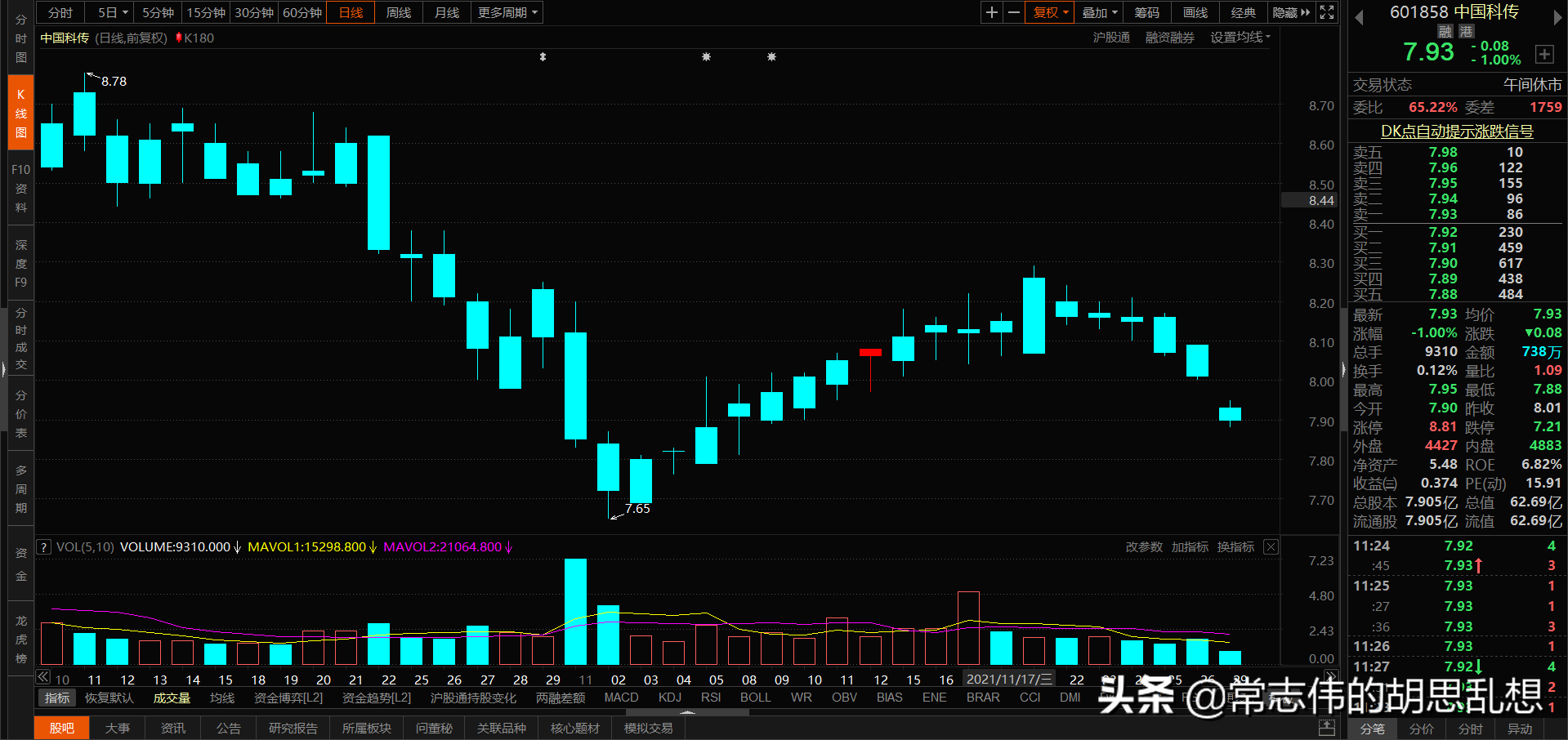Viewport: 1568px width, 740px height.
Task: Click the VOL indicator help question mark
Action: point(42,546)
